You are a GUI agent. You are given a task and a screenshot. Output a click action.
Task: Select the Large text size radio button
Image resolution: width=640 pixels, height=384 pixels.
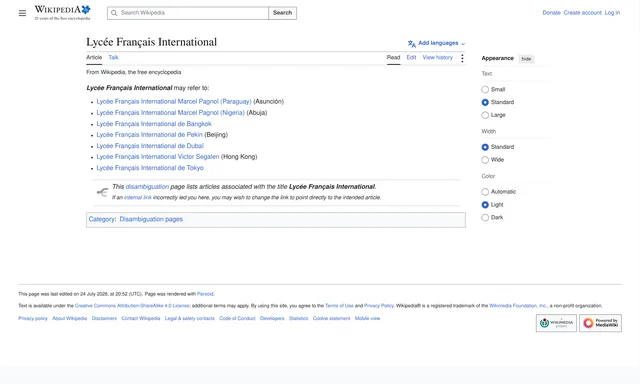coord(485,115)
